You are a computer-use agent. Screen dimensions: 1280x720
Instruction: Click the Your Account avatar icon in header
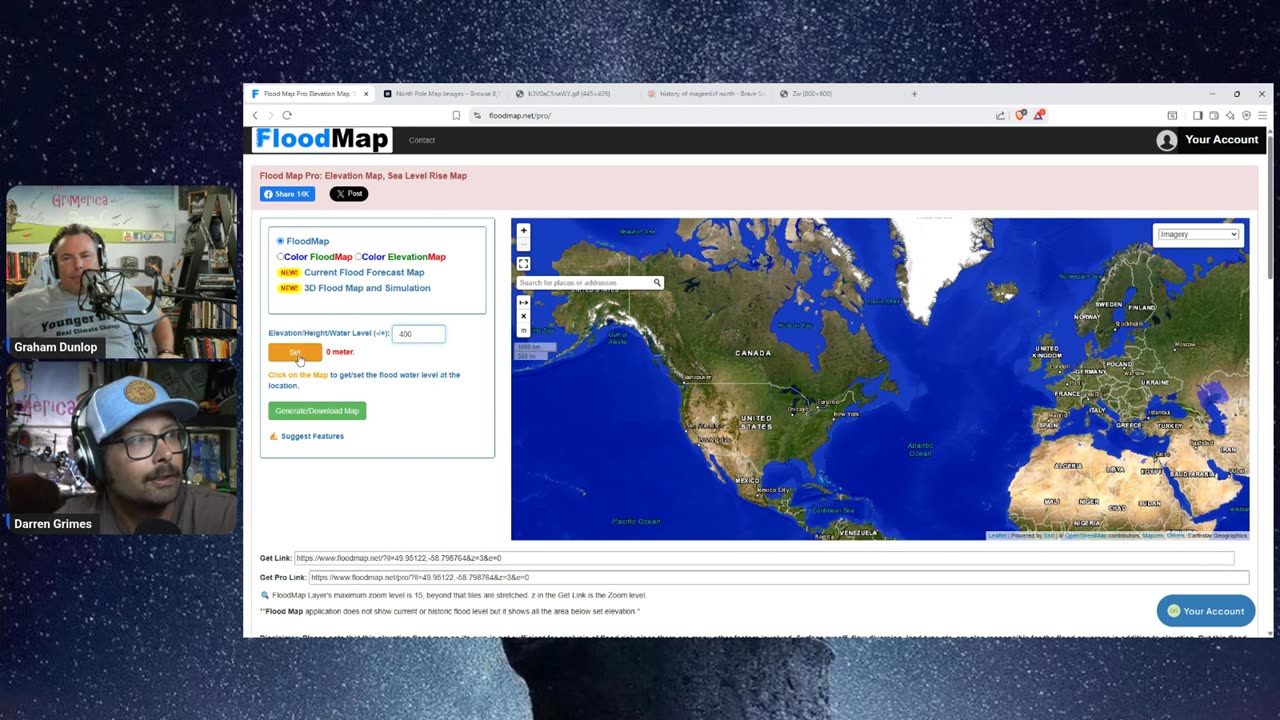click(x=1166, y=140)
